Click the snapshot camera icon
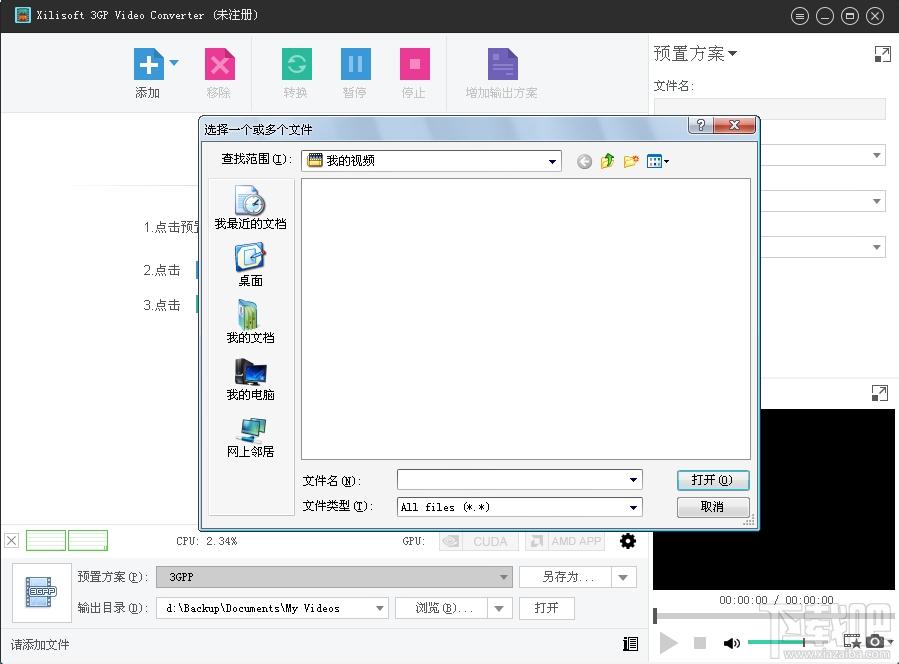The image size is (899, 664). pos(875,641)
